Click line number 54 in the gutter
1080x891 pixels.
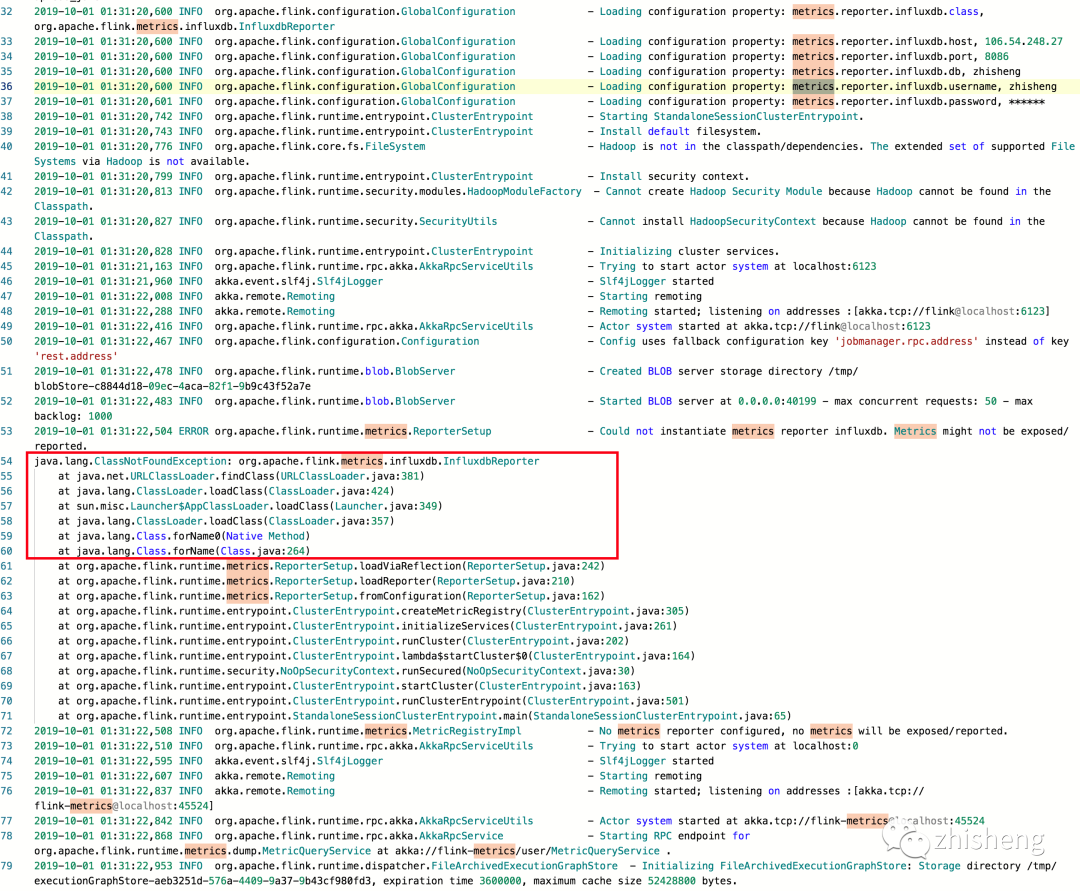click(7, 461)
